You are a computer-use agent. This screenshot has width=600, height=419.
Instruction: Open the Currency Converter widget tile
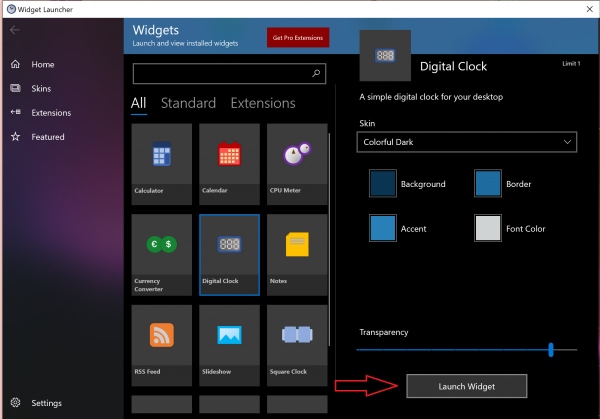point(161,255)
